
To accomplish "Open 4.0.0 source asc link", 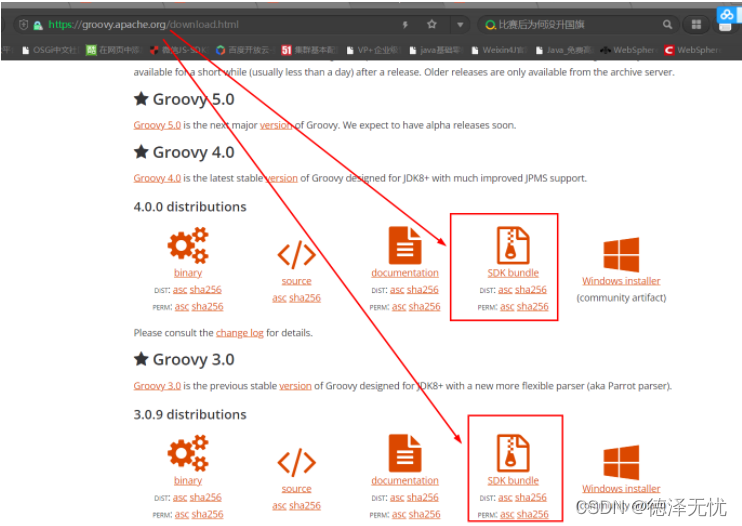I will (x=279, y=298).
